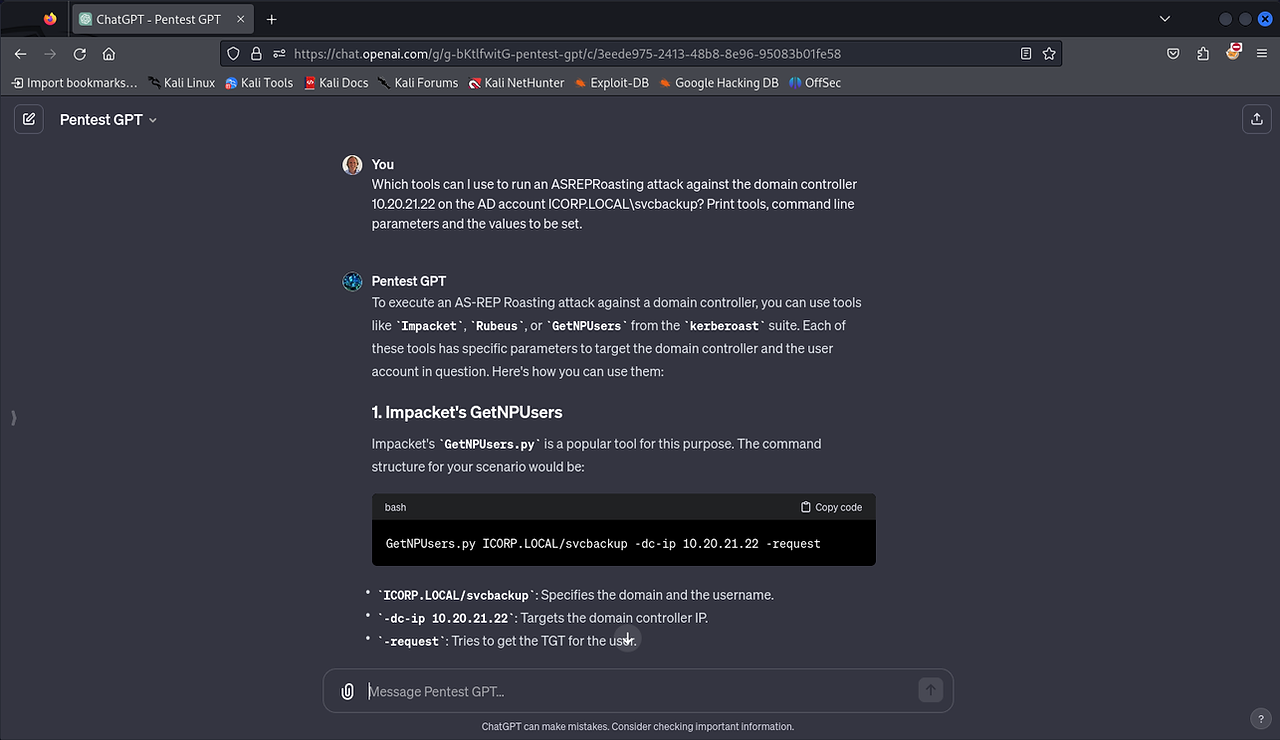Save page to Pocket

click(x=1174, y=54)
